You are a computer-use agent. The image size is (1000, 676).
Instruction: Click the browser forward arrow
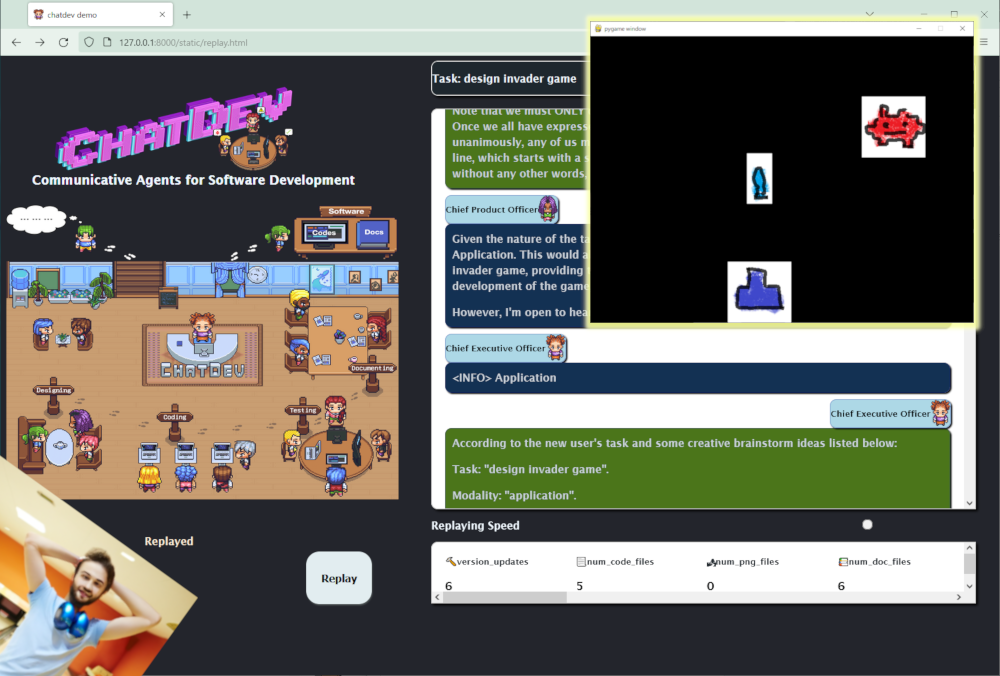40,42
